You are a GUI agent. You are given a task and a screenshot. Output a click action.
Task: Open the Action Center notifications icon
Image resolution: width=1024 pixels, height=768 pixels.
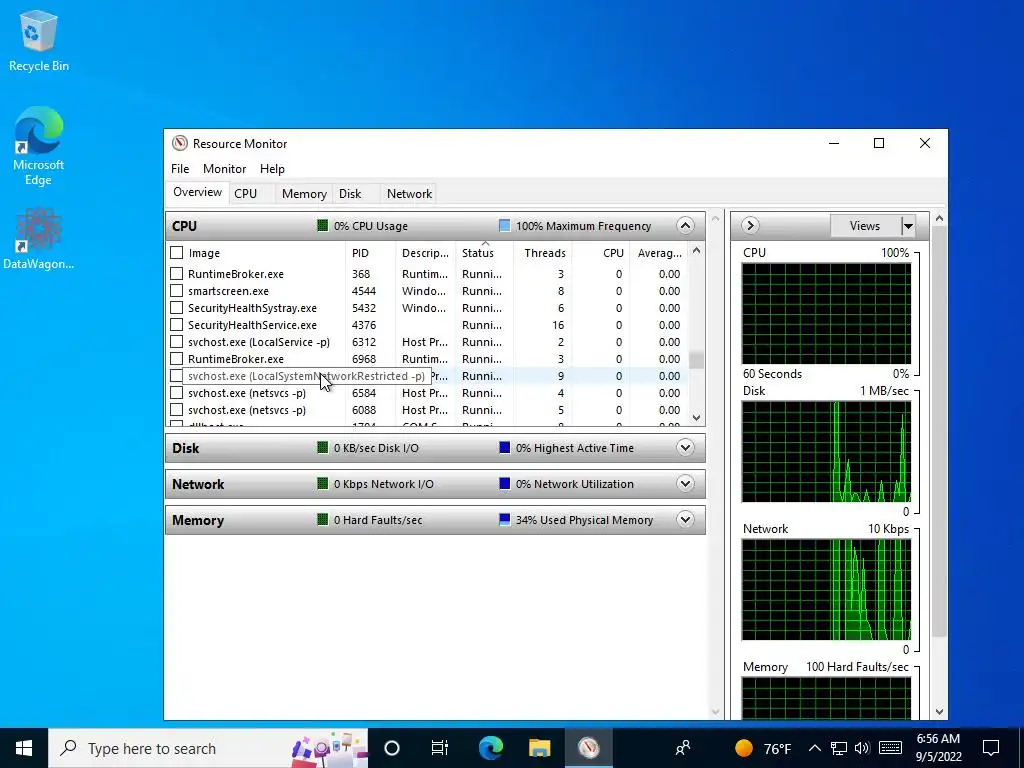pyautogui.click(x=991, y=748)
